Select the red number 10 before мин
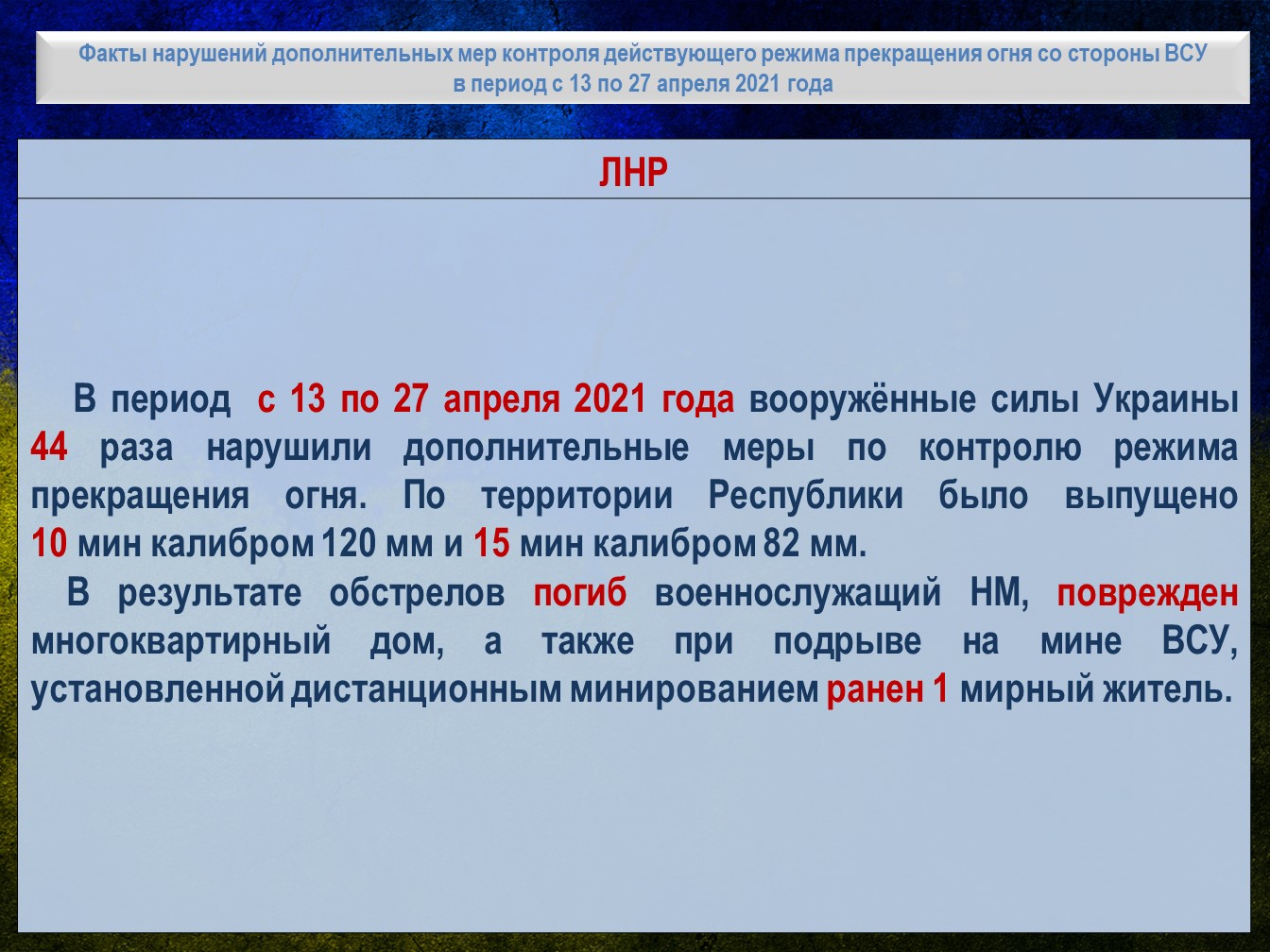Image resolution: width=1270 pixels, height=952 pixels. (49, 545)
